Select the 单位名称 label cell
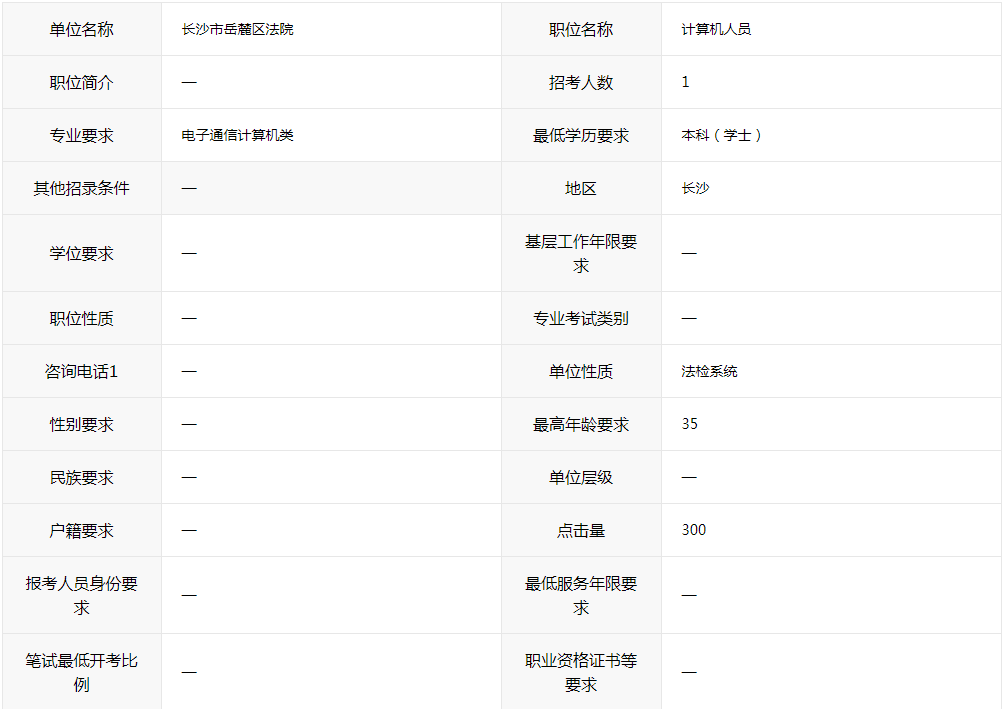 coord(82,29)
